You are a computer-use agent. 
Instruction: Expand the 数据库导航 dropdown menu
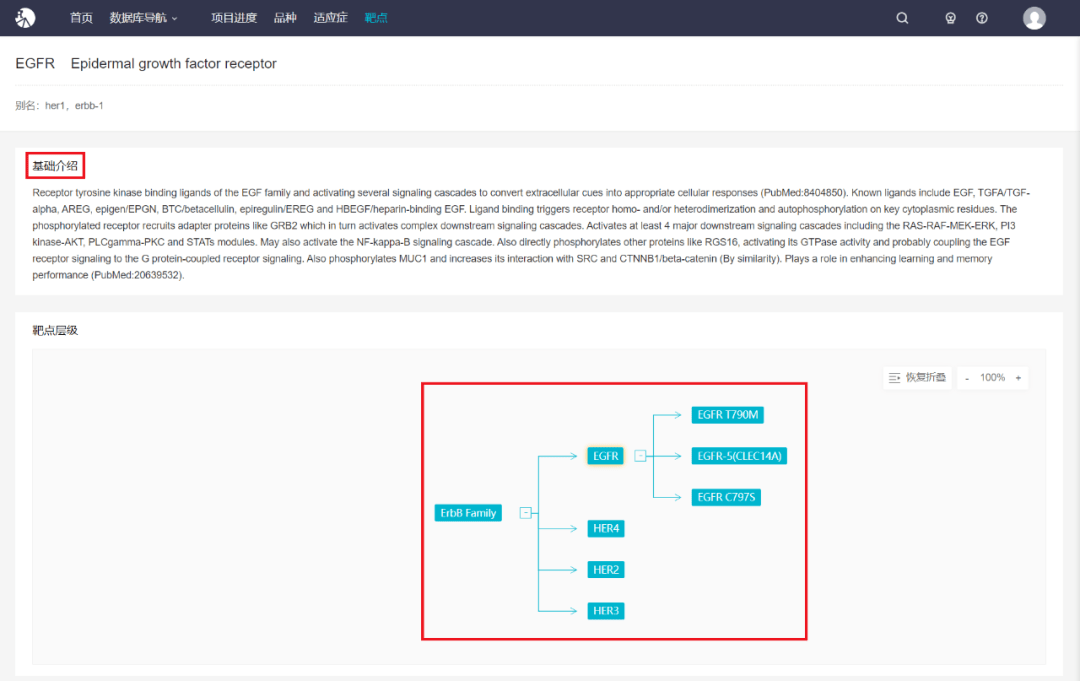tap(143, 18)
